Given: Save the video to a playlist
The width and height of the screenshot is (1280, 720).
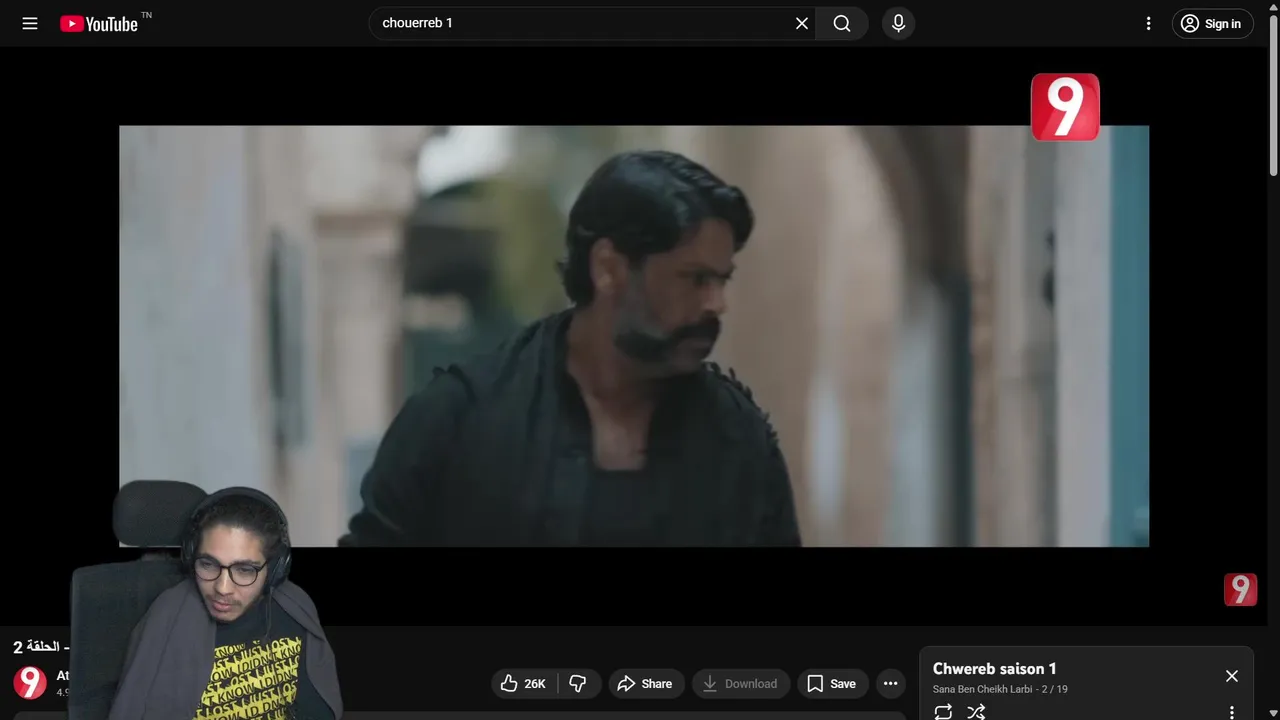Looking at the screenshot, I should click(x=832, y=684).
